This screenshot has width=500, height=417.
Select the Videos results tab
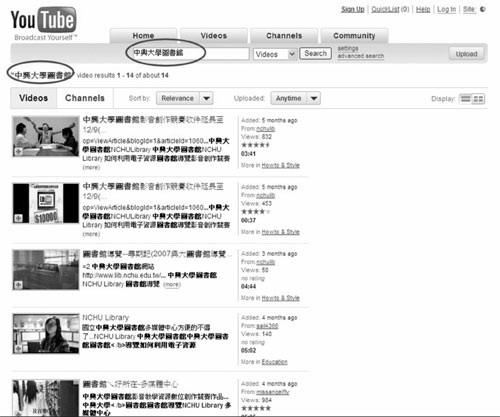(x=33, y=98)
